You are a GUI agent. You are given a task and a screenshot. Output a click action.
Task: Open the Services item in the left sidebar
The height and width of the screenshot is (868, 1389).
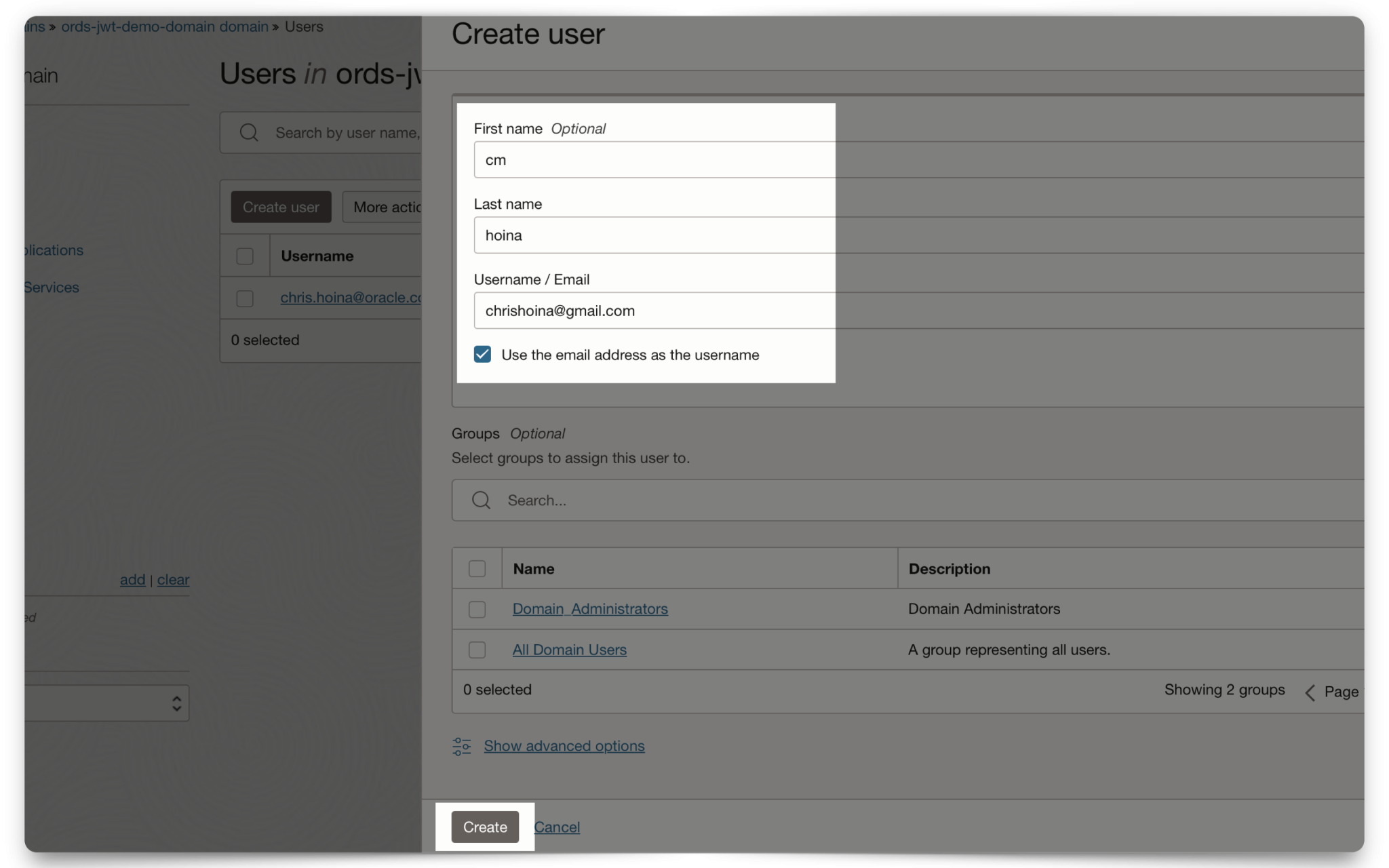tap(50, 287)
